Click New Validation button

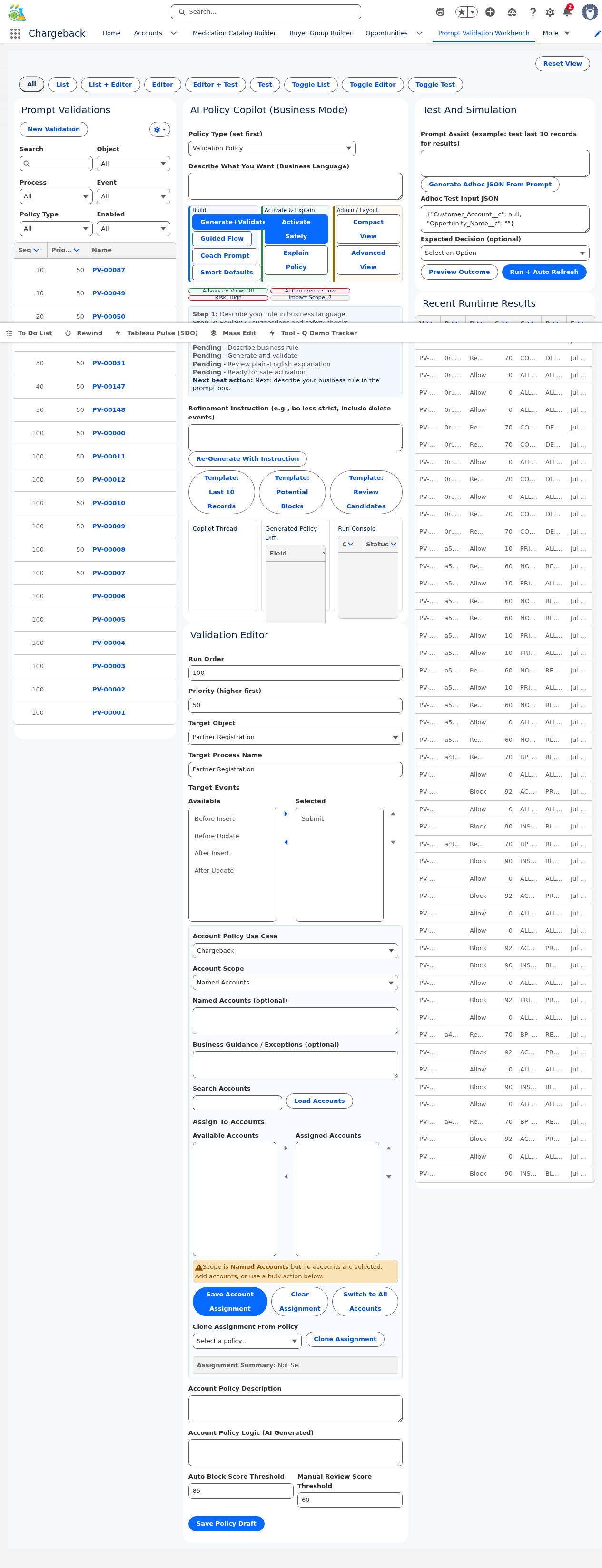[54, 130]
